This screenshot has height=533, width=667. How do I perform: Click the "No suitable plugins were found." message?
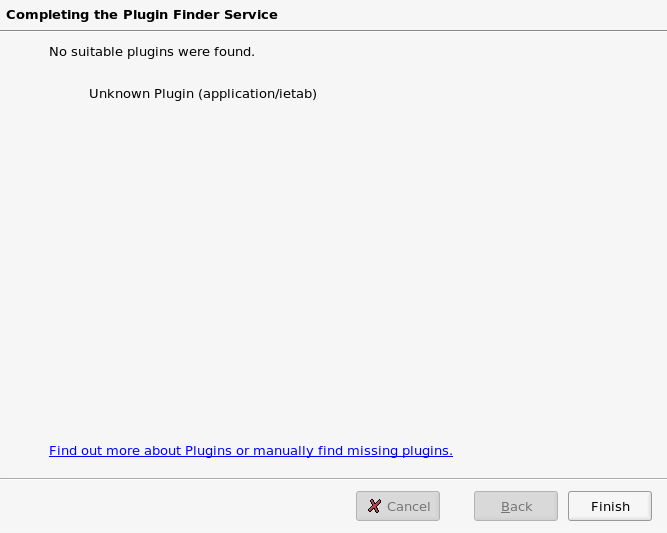[x=152, y=51]
